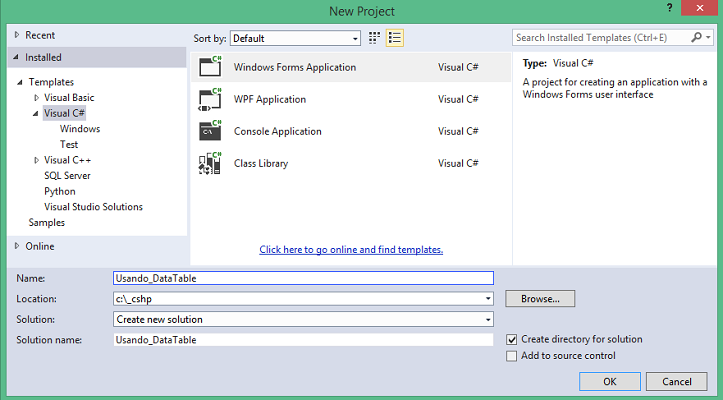Image resolution: width=723 pixels, height=400 pixels.
Task: Click the Console Application name text
Action: coord(278,131)
